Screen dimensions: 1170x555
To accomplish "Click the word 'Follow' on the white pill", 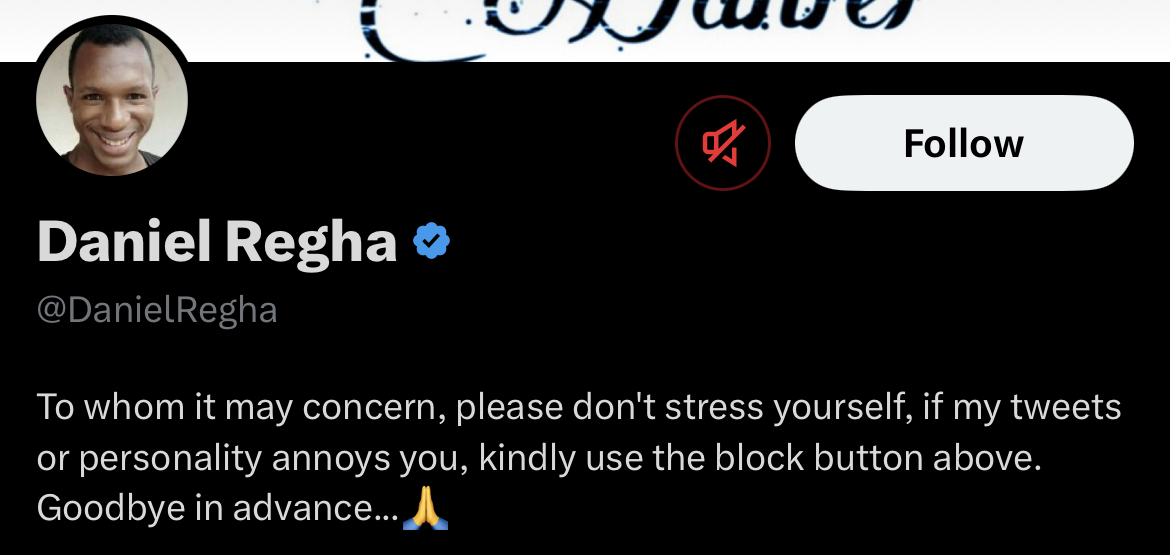I will [964, 143].
